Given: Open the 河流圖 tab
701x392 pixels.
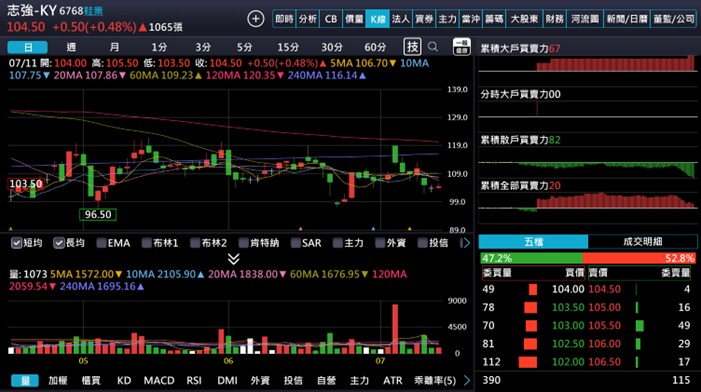Looking at the screenshot, I should [585, 19].
